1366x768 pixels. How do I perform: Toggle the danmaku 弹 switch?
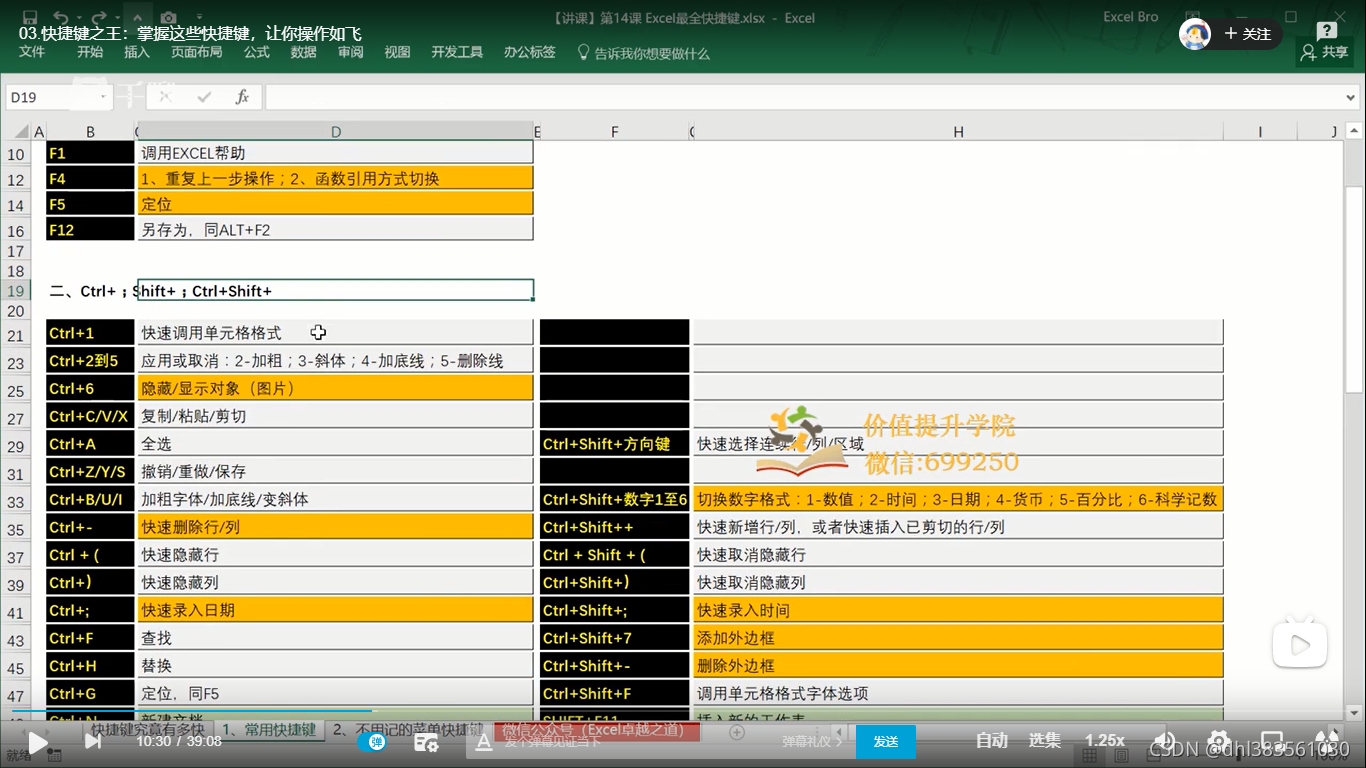pyautogui.click(x=372, y=742)
